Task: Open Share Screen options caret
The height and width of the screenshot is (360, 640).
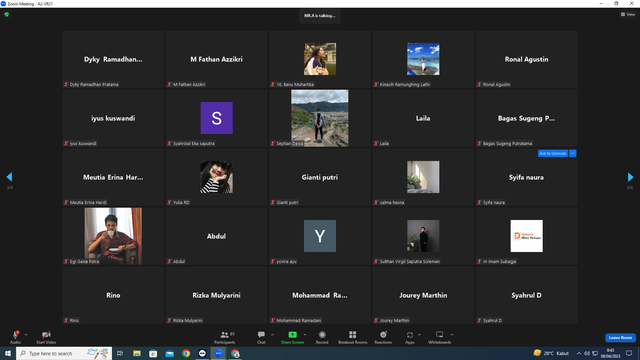Action: pos(305,335)
